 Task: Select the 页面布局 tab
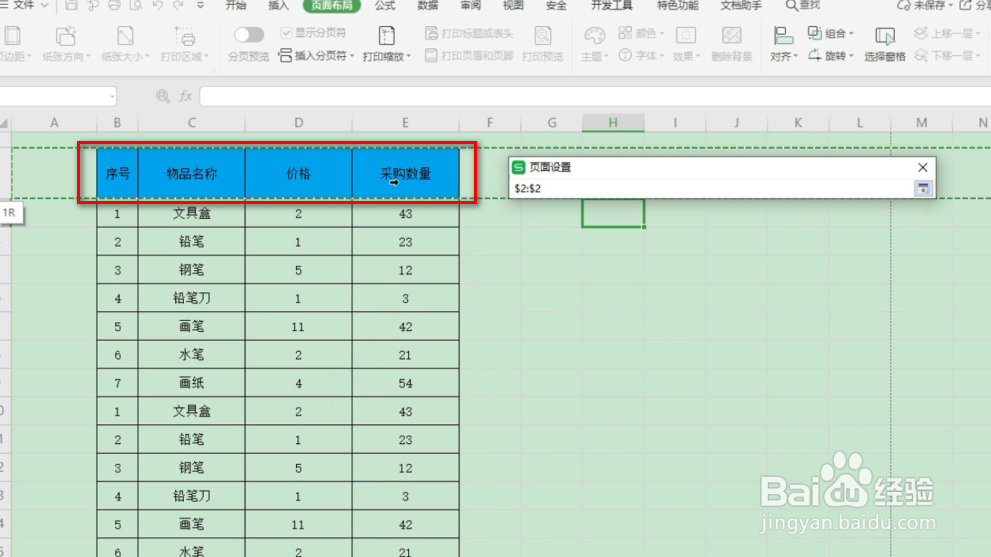[x=332, y=5]
